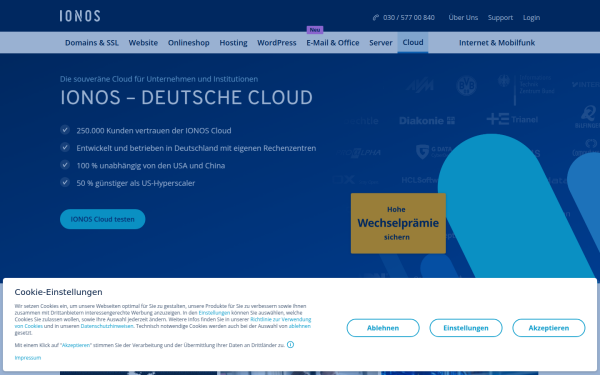Click the Diakonie logo

coord(427,121)
